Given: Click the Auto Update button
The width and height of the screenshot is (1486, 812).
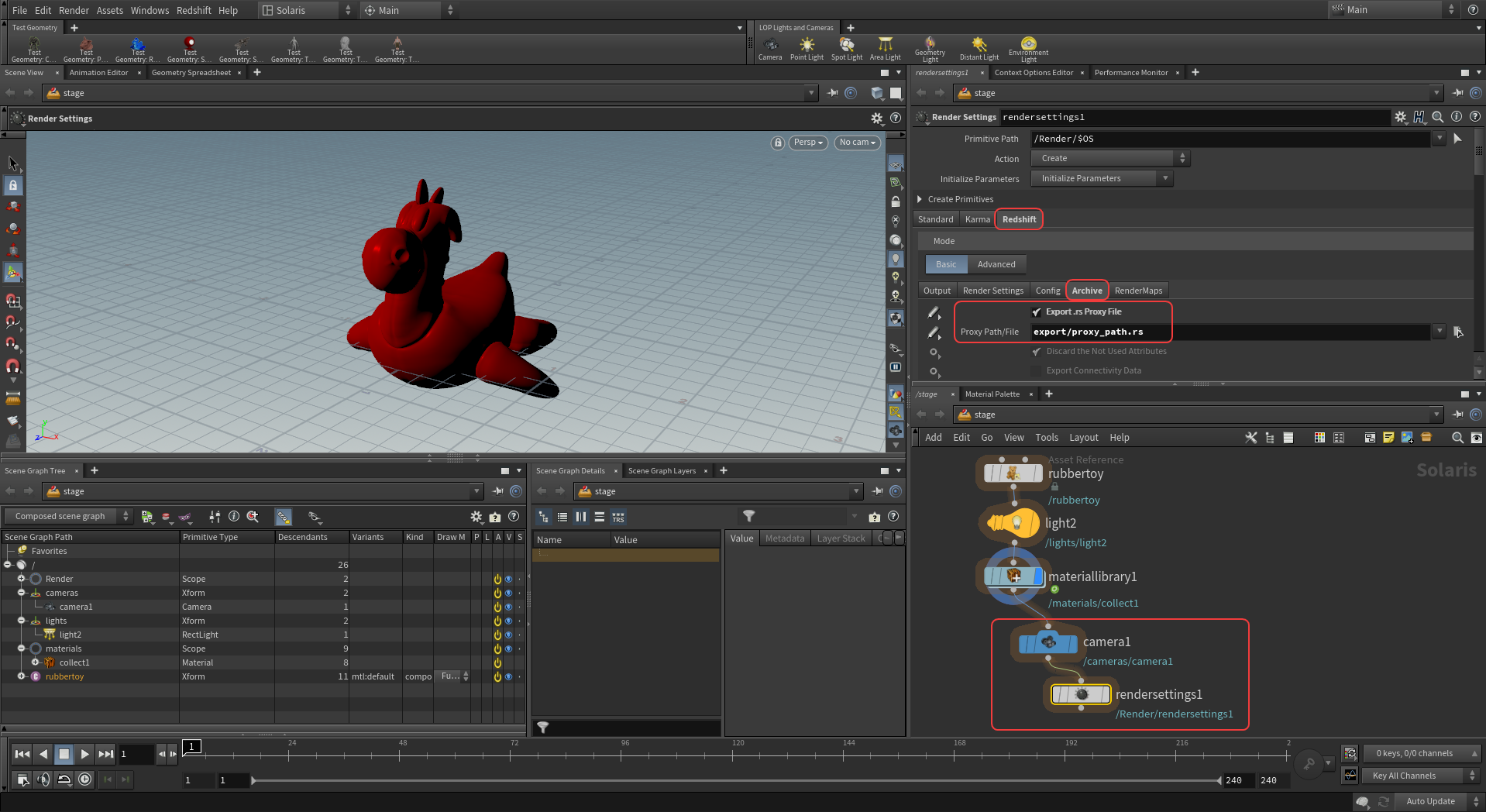Looking at the screenshot, I should click(x=1430, y=802).
